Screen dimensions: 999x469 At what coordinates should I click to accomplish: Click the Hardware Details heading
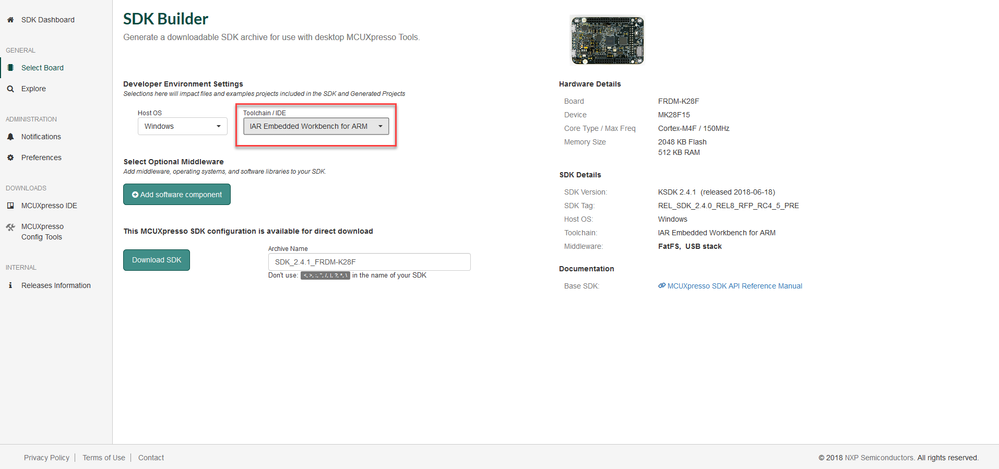[x=590, y=84]
